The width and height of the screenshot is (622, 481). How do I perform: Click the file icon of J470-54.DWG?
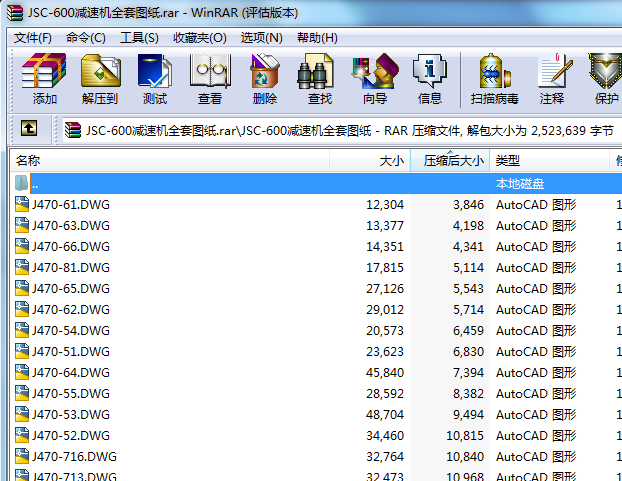[21, 330]
